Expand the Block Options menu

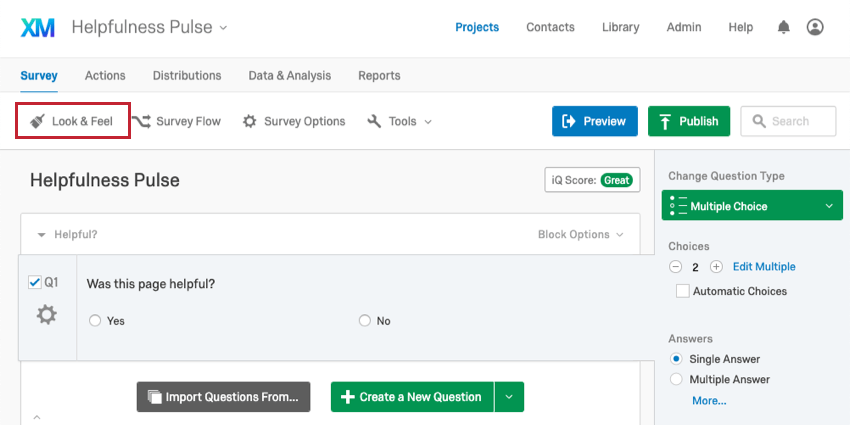pos(580,235)
